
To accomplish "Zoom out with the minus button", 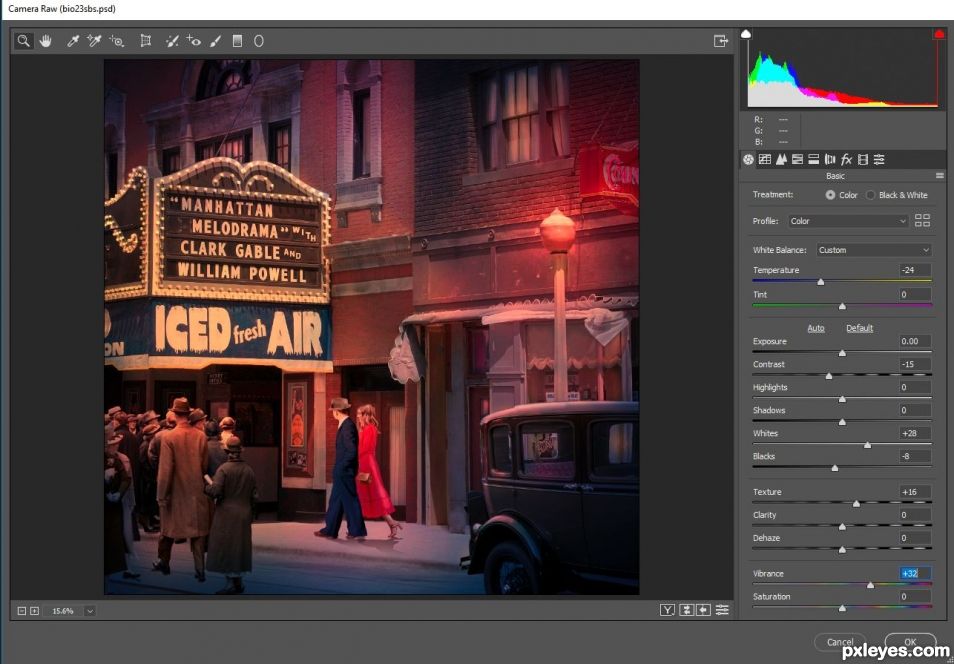I will (x=22, y=611).
